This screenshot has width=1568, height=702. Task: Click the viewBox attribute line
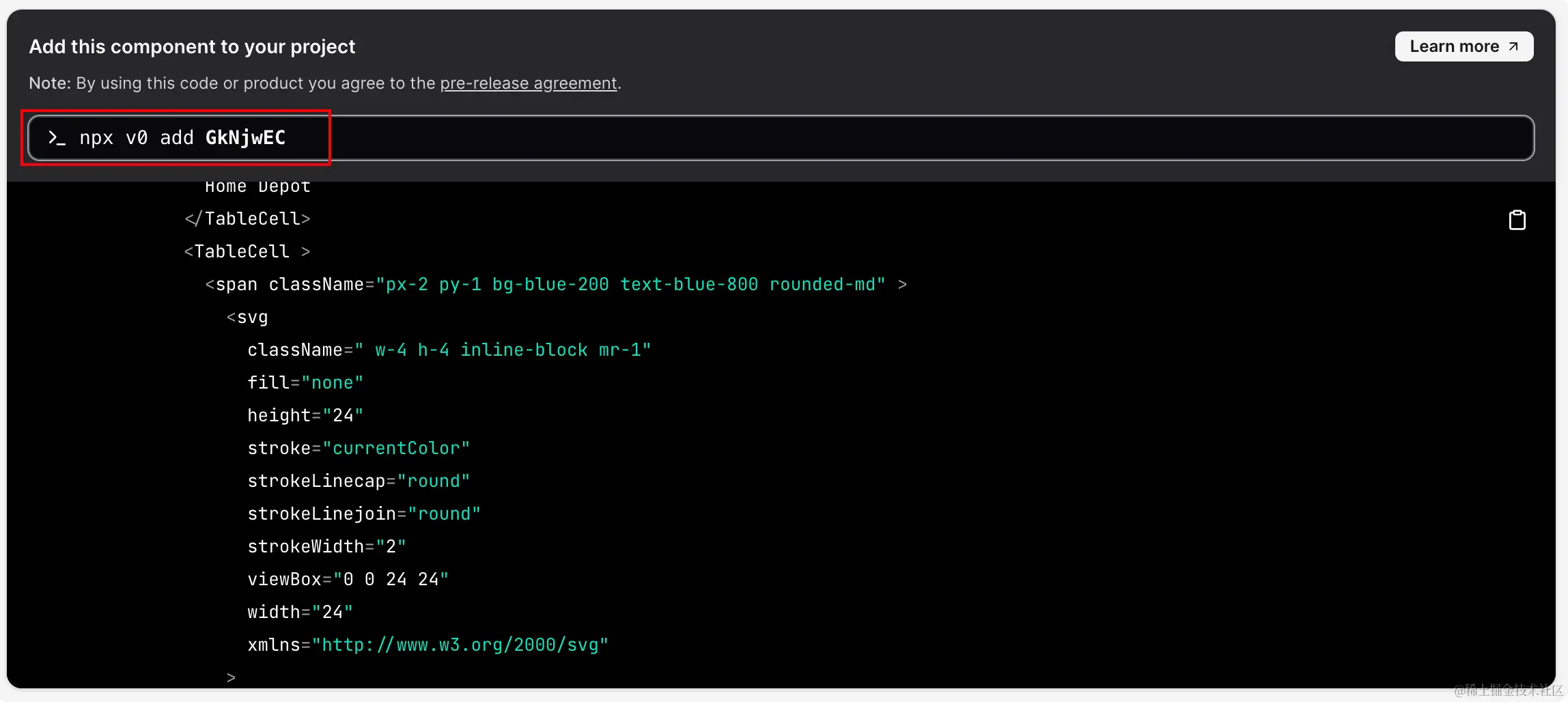tap(348, 579)
